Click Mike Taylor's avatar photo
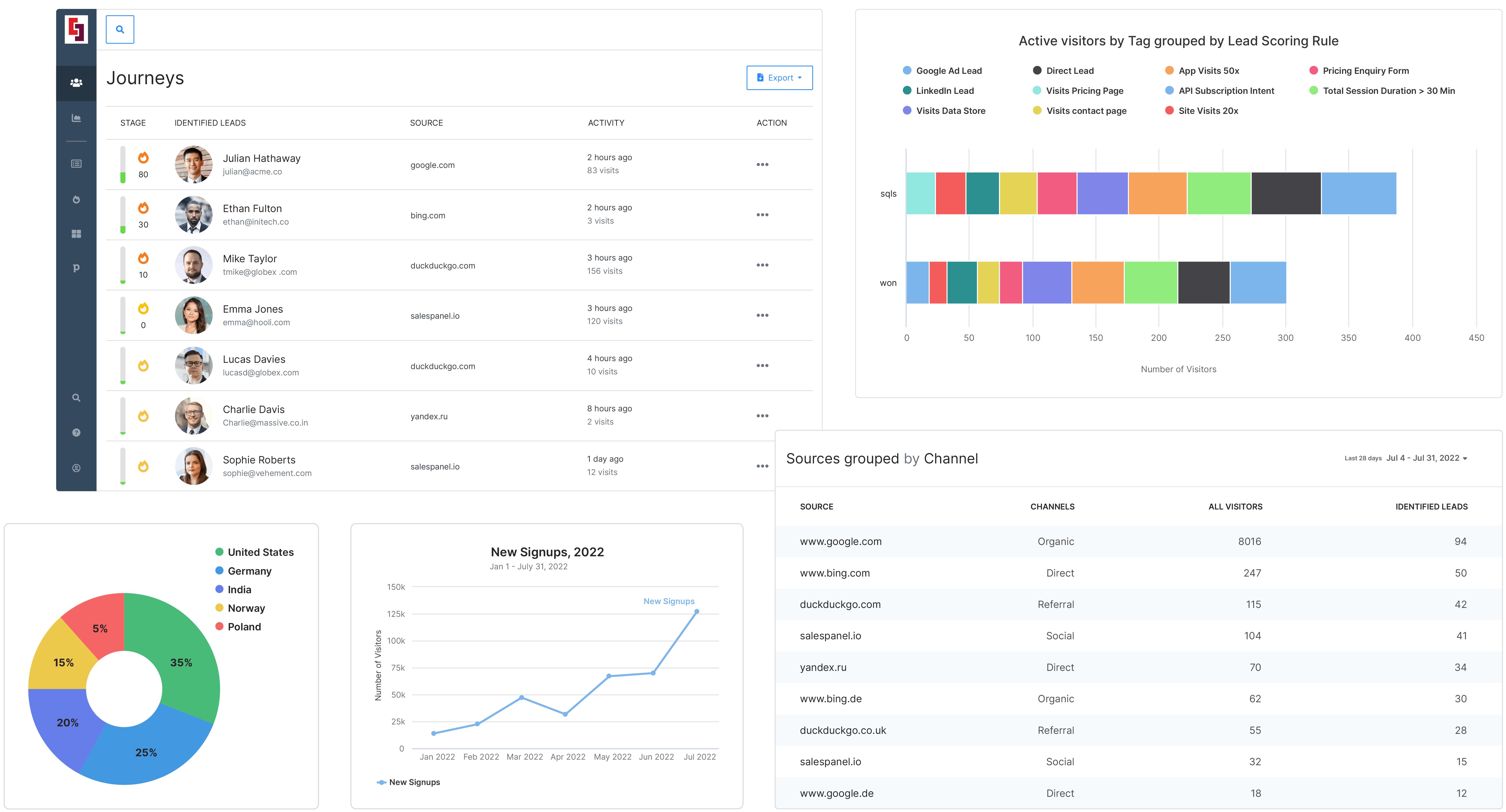The image size is (1506, 812). click(193, 265)
